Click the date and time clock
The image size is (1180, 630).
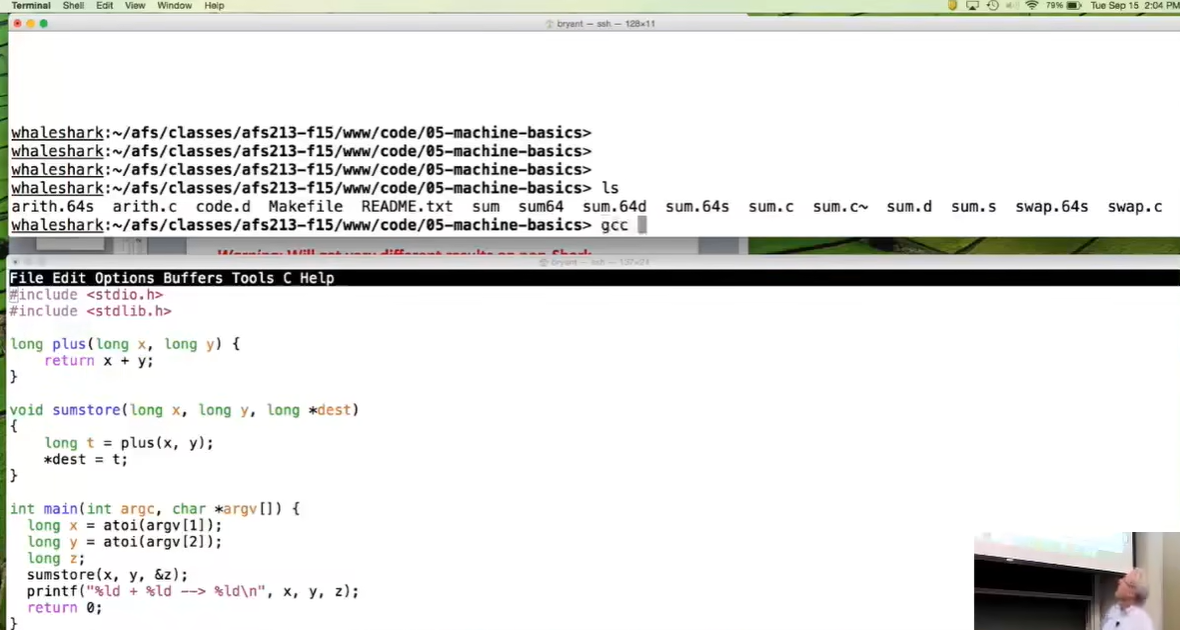coord(1134,6)
